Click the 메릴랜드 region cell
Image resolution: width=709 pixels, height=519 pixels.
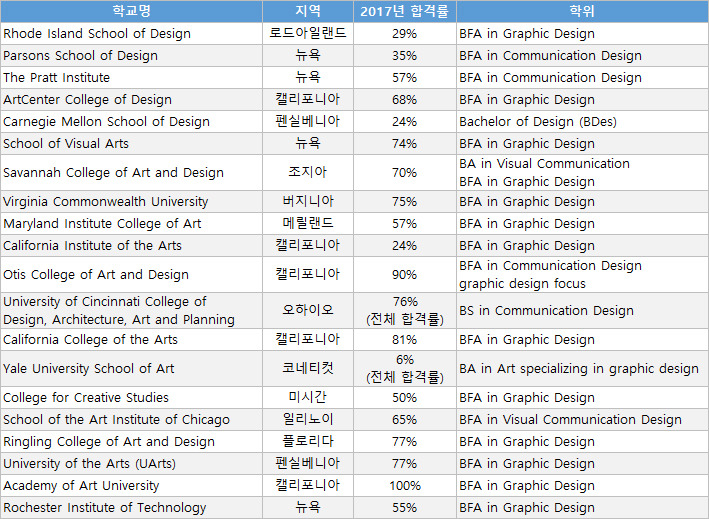pos(307,224)
